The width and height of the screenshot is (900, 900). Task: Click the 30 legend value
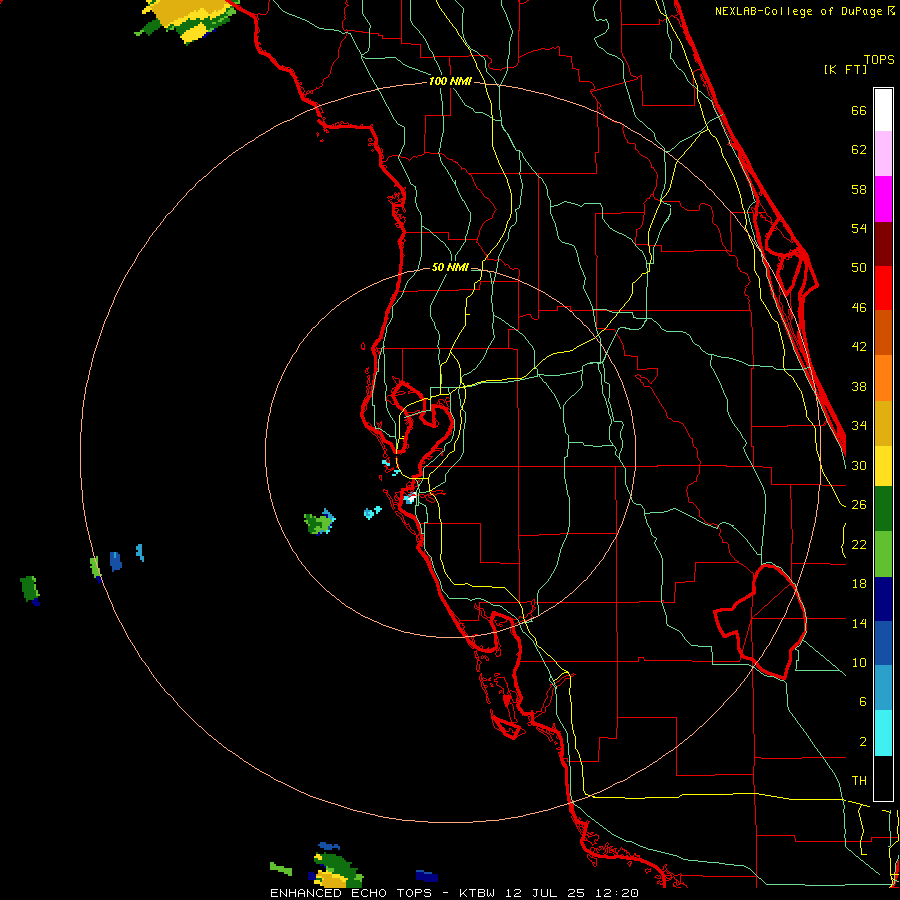(x=859, y=465)
